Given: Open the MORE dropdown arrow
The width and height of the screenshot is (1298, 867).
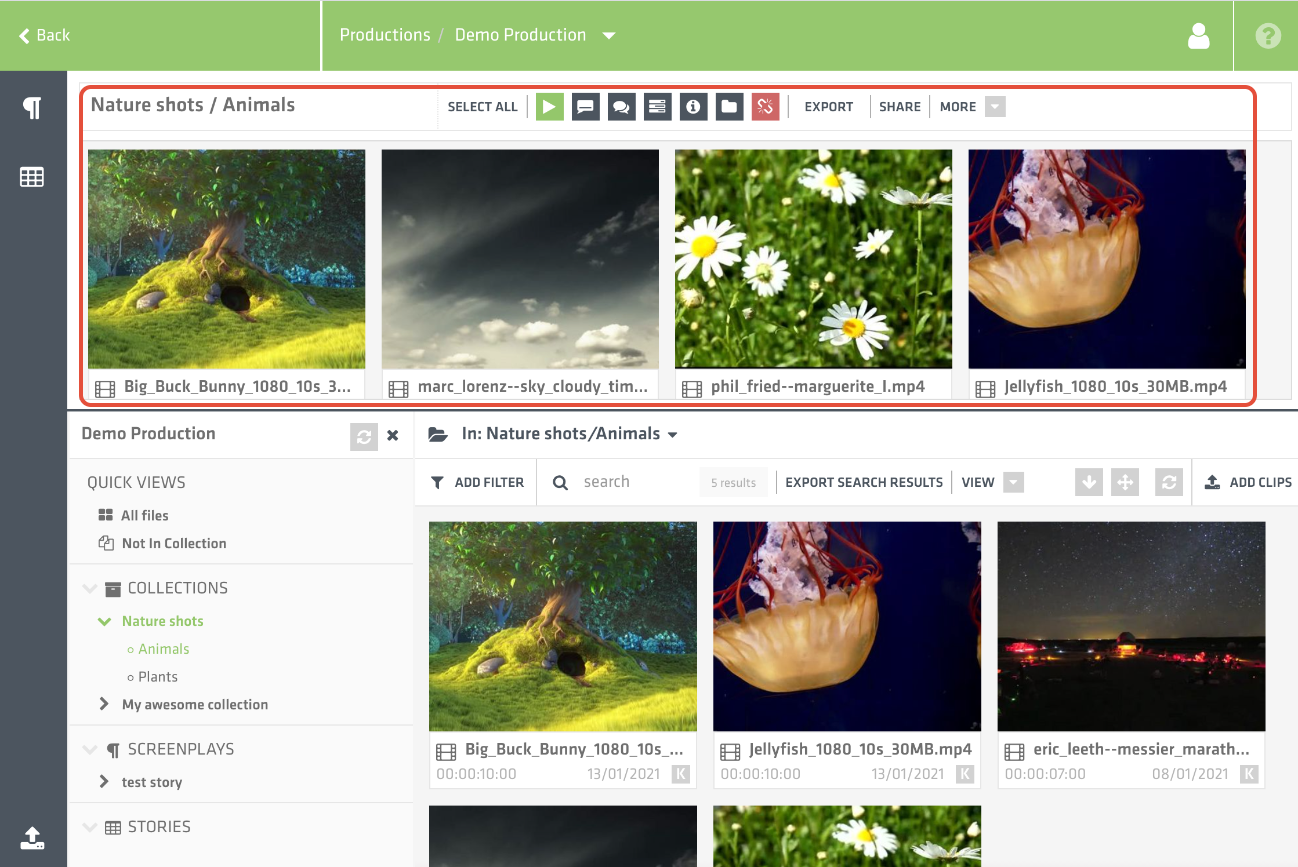Looking at the screenshot, I should click(x=995, y=106).
